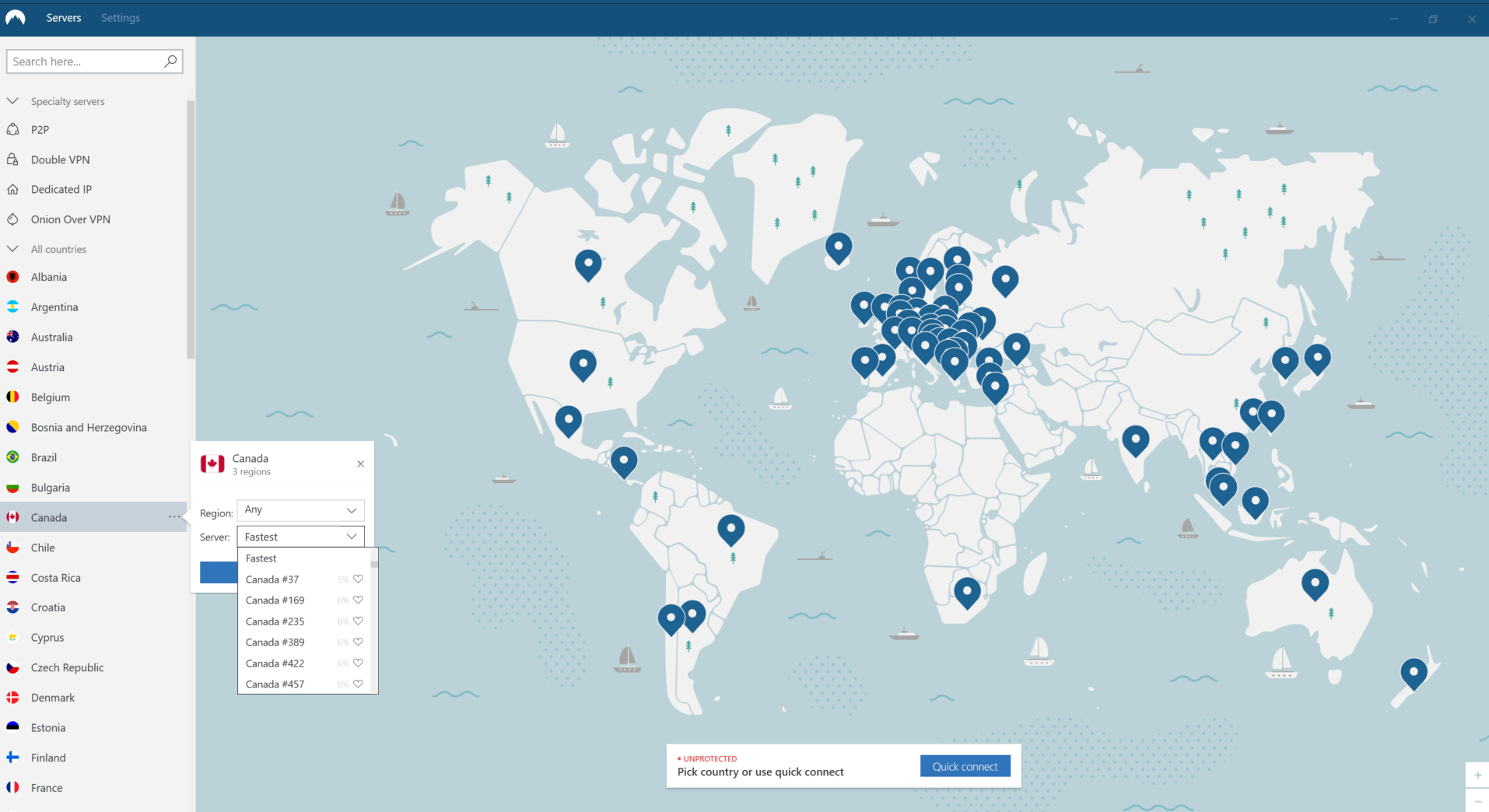Favorite Canada #169 with the heart
Image resolution: width=1489 pixels, height=812 pixels.
point(358,600)
